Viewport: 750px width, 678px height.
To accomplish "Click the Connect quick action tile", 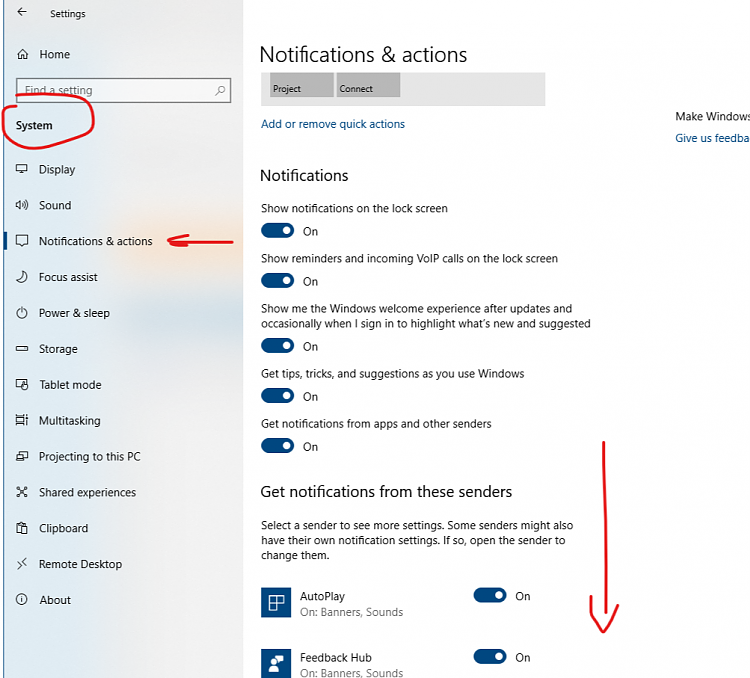I will coord(368,85).
